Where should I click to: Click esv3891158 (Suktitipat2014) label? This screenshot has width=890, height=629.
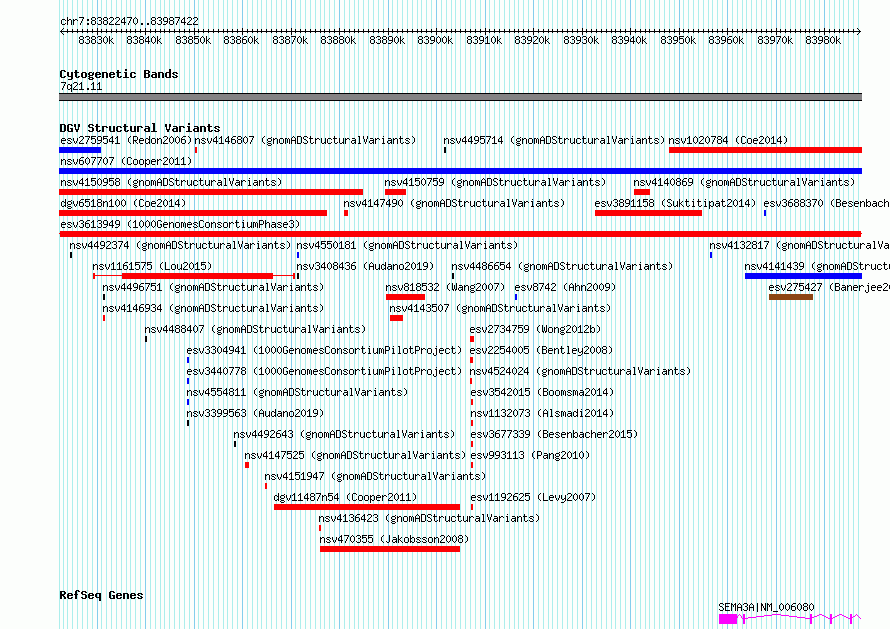coord(675,203)
